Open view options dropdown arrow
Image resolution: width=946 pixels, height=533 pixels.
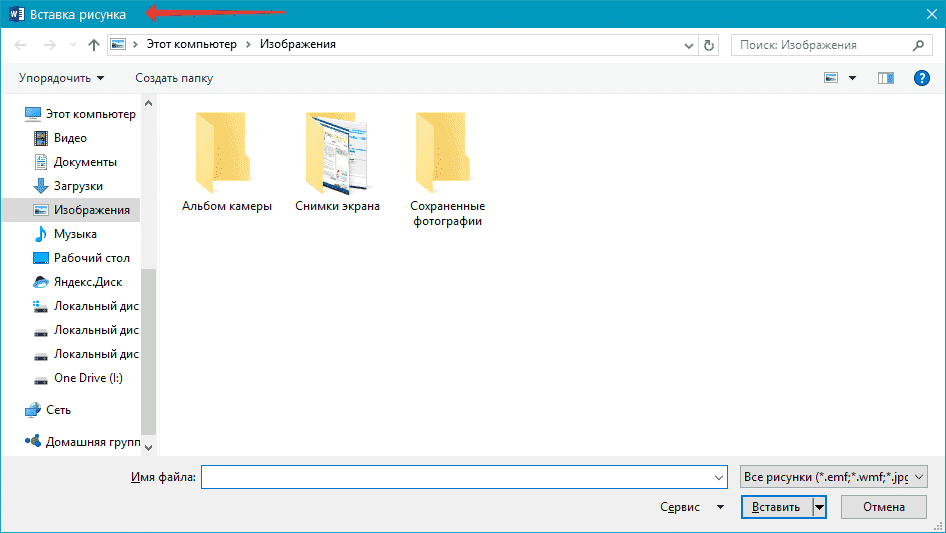click(x=852, y=78)
